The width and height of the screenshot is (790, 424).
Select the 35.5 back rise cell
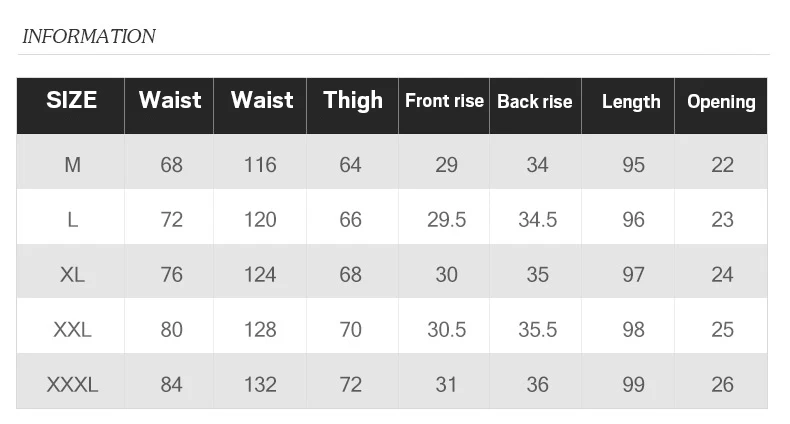[538, 330]
